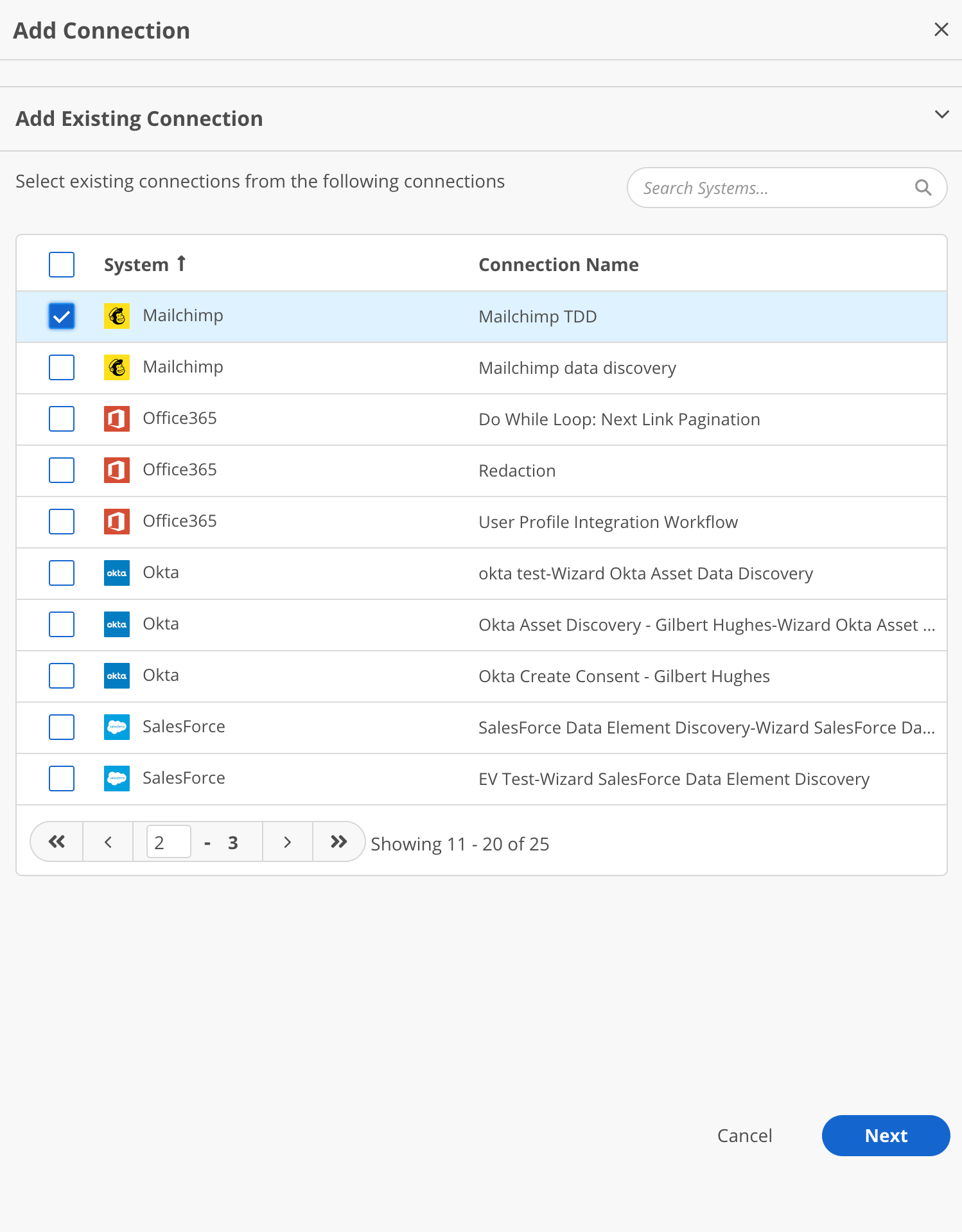The height and width of the screenshot is (1232, 962).
Task: Click the page number input box
Action: [x=169, y=841]
